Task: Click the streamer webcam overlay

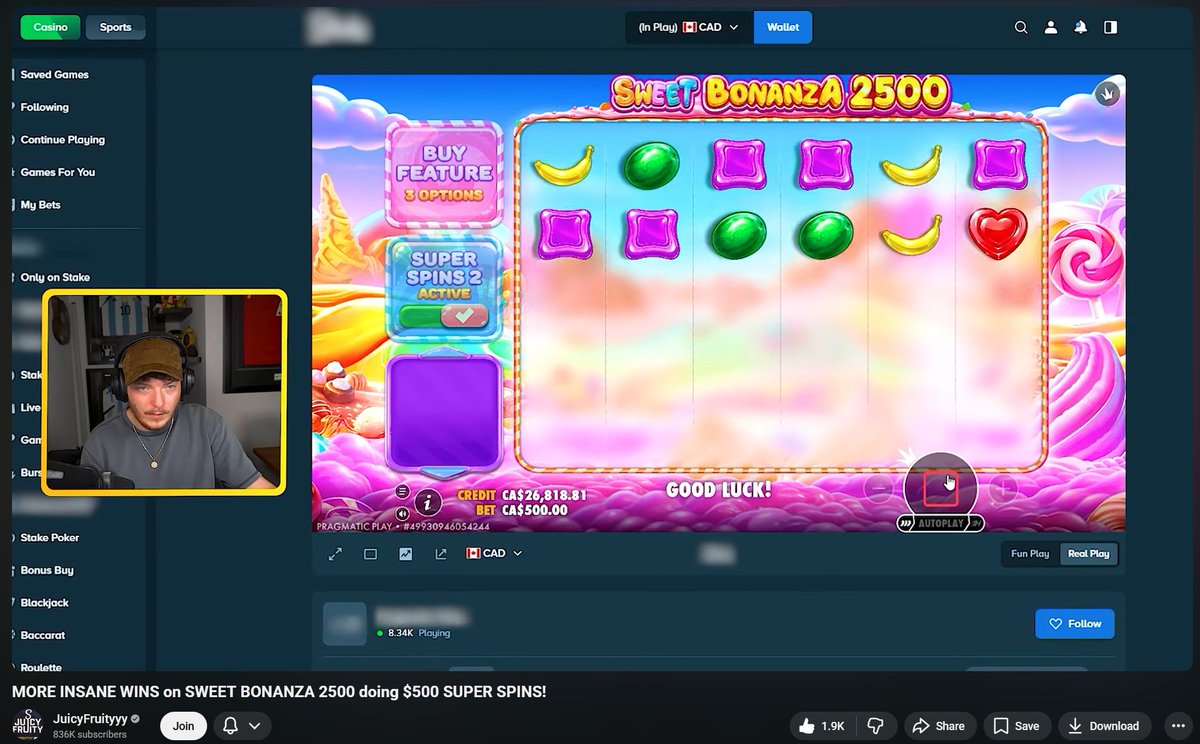Action: 164,392
